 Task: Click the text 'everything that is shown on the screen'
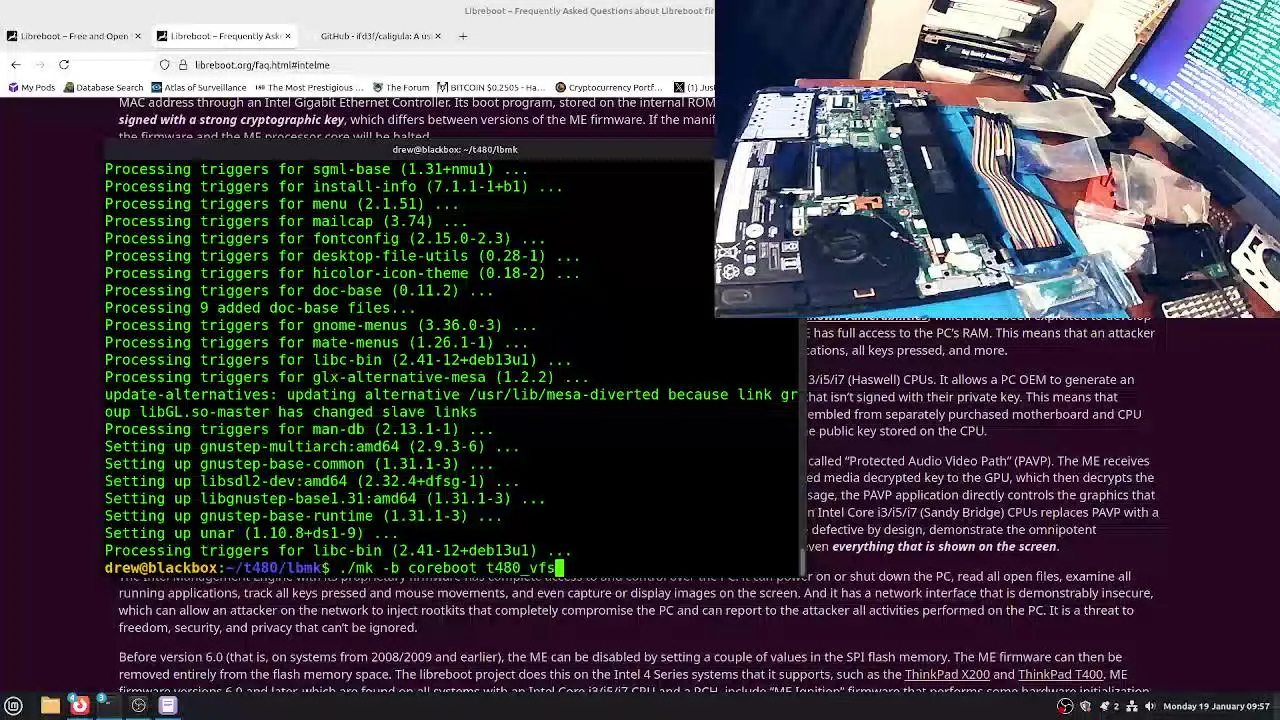click(x=944, y=547)
